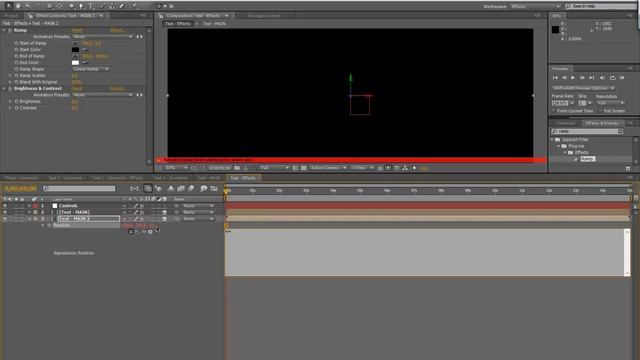
Task: Open Ramp Animation Presets dropdown
Action: point(102,37)
